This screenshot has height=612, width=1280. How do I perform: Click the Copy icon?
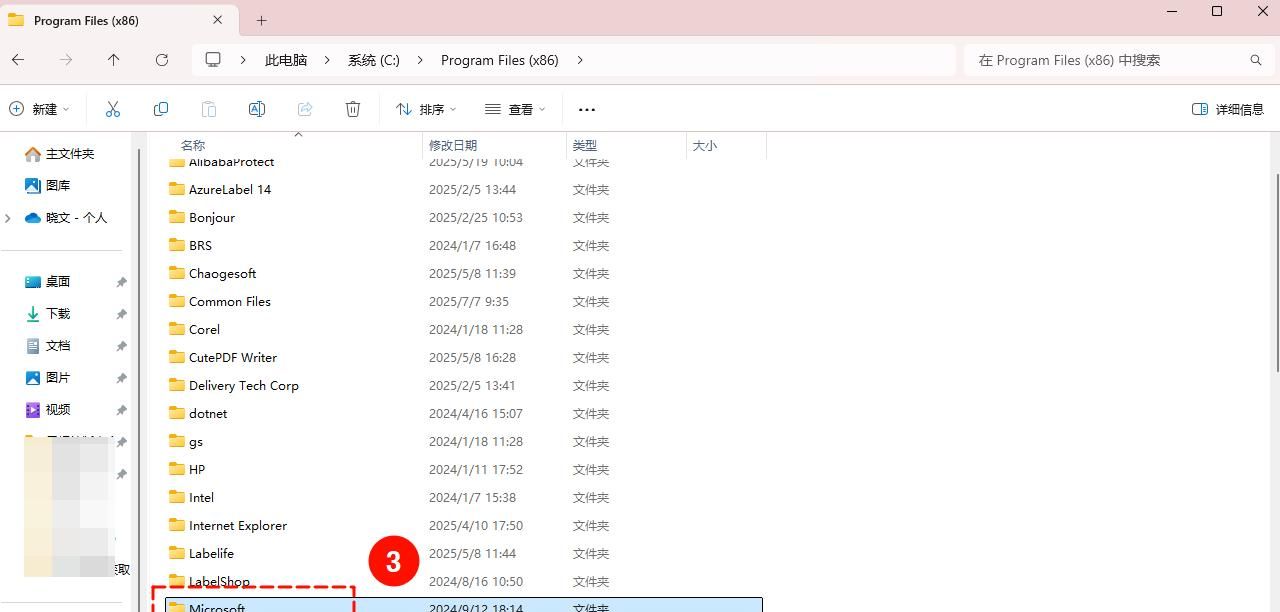click(x=161, y=108)
